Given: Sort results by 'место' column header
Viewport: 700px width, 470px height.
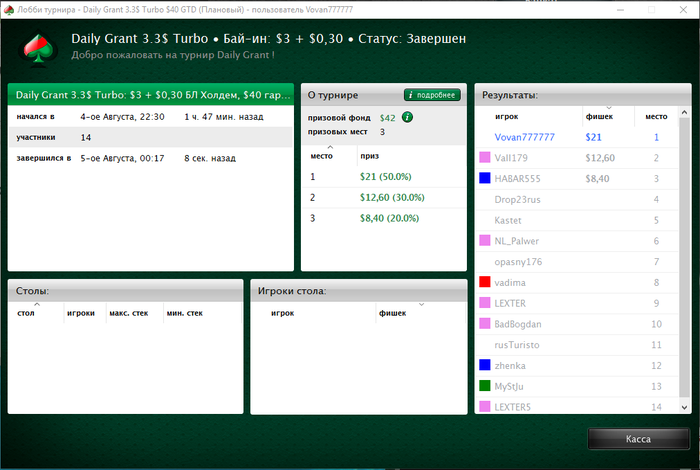Looking at the screenshot, I should [x=656, y=116].
